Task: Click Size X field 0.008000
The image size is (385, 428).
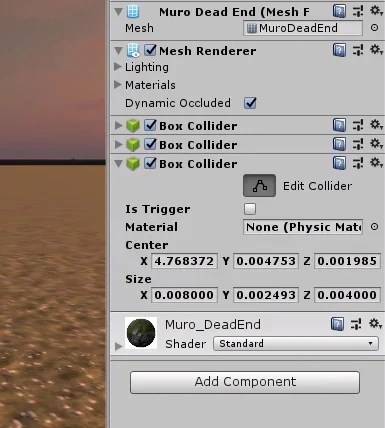Action: click(x=184, y=295)
